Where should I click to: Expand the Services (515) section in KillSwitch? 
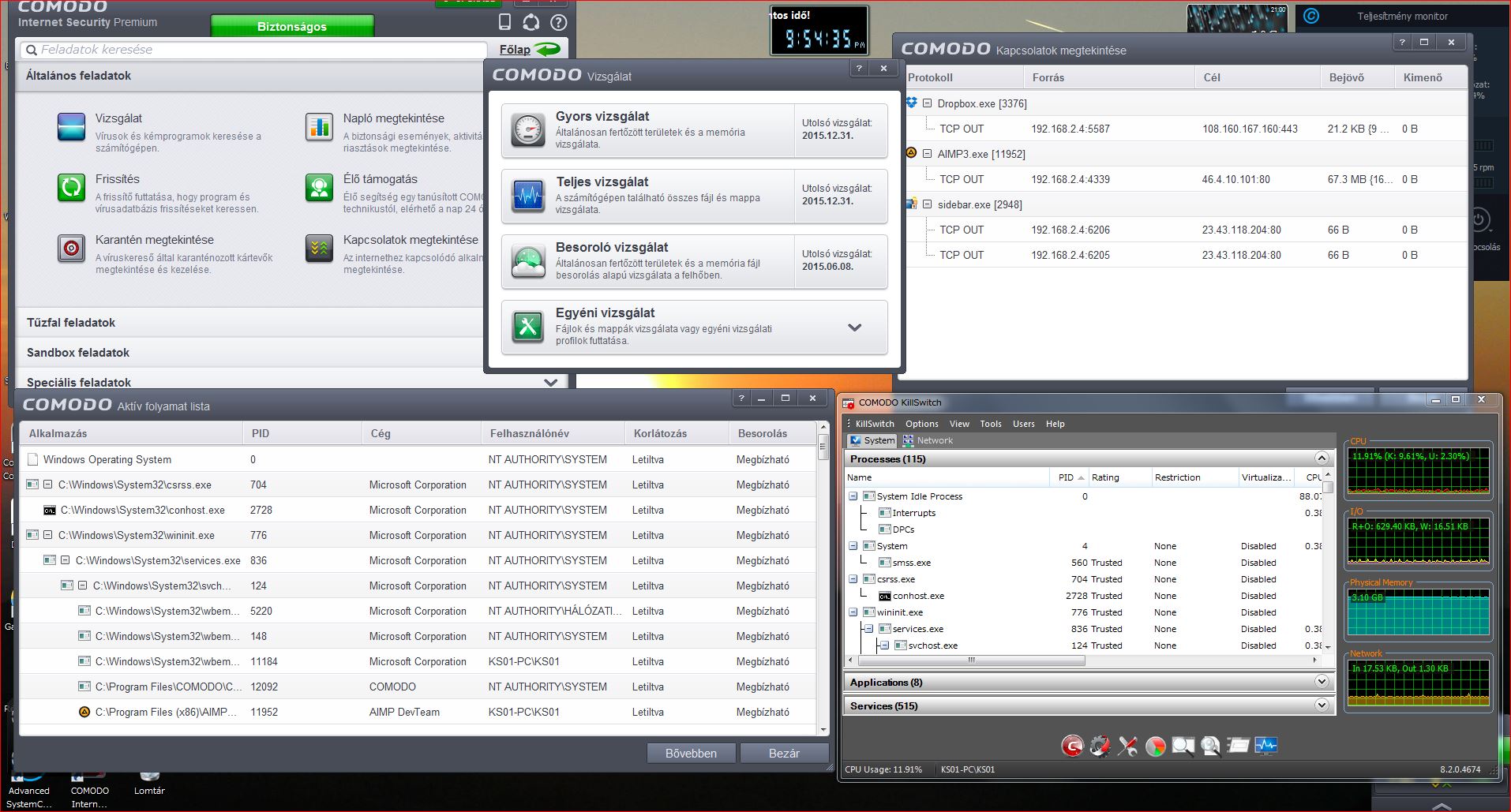coord(1322,705)
